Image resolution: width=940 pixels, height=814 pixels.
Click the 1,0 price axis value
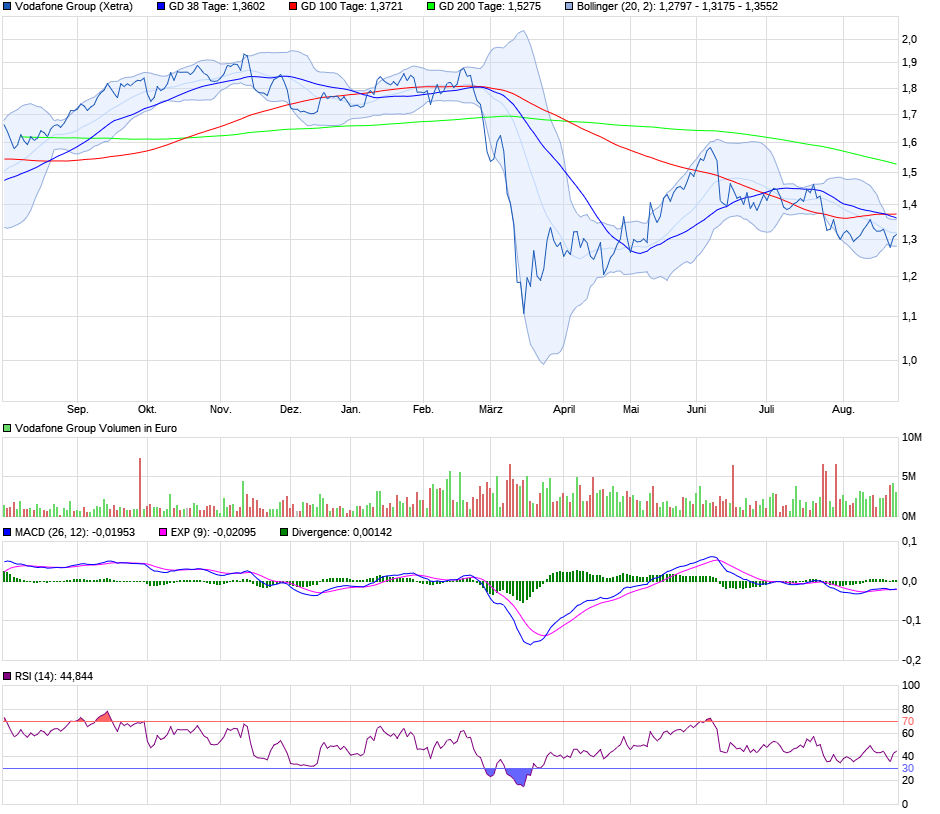point(909,360)
